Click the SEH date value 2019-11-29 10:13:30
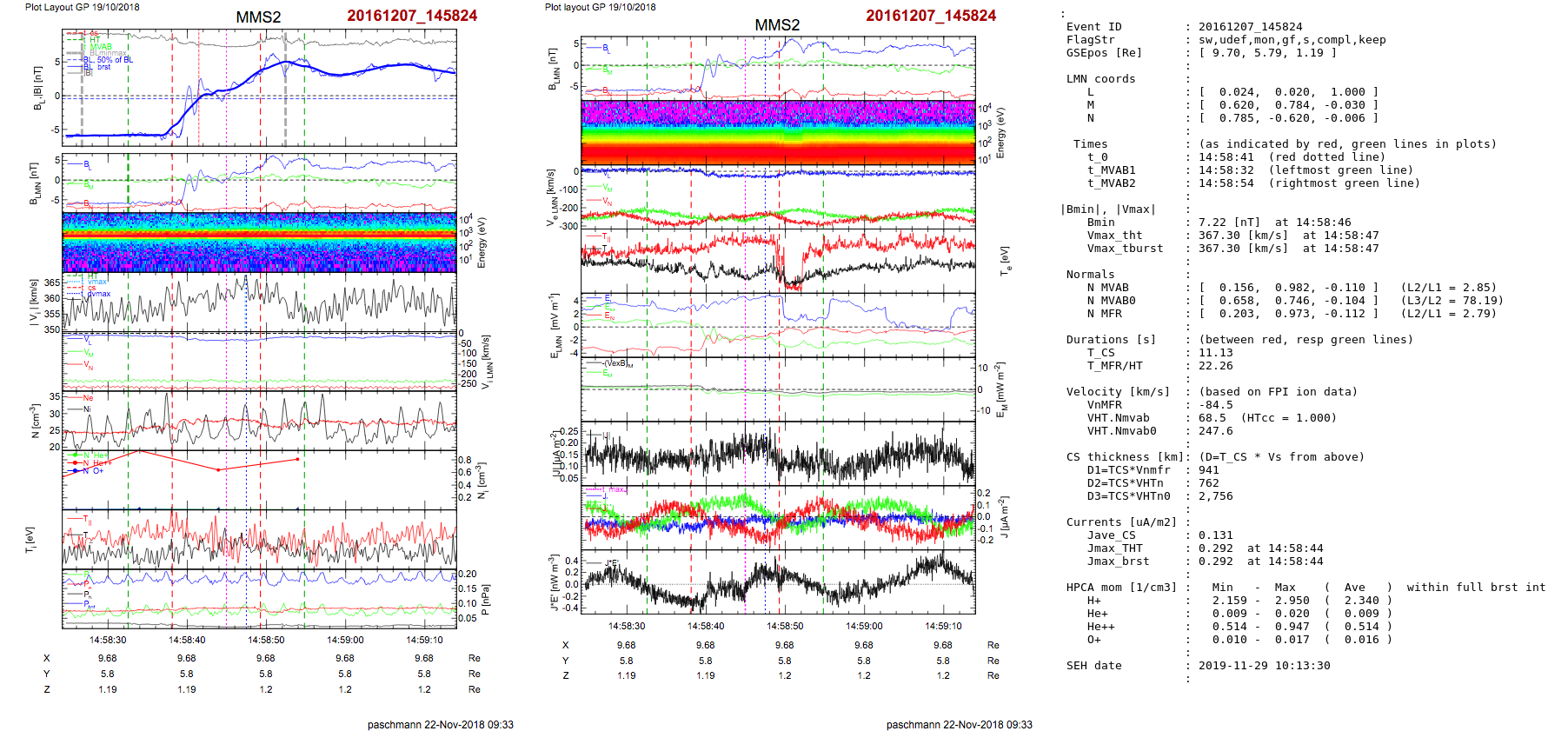 pos(1264,666)
